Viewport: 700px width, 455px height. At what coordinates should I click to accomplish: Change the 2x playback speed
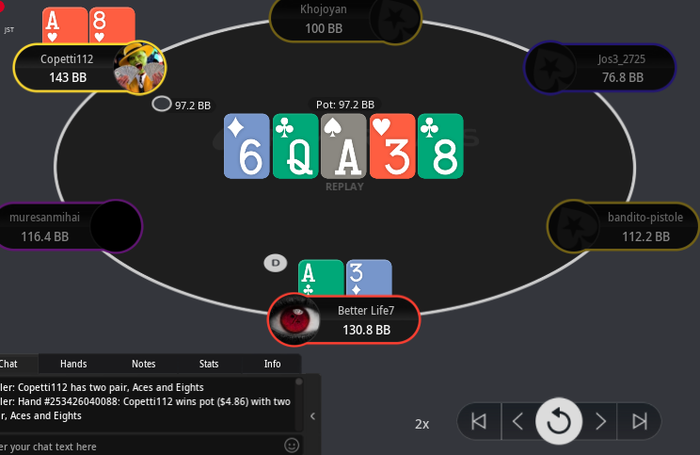tap(422, 424)
